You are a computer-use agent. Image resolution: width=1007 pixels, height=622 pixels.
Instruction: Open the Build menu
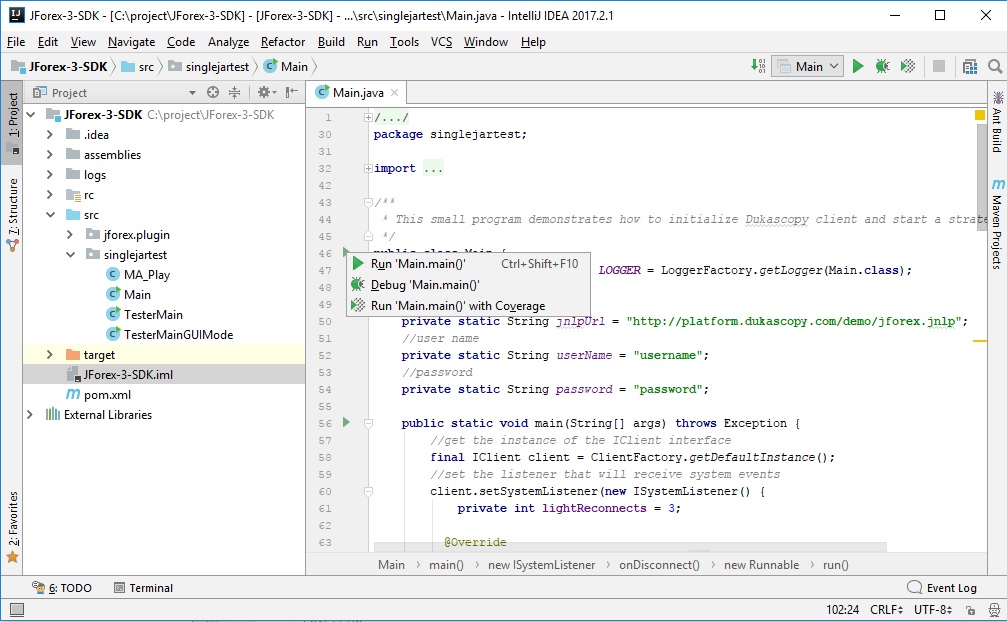331,42
